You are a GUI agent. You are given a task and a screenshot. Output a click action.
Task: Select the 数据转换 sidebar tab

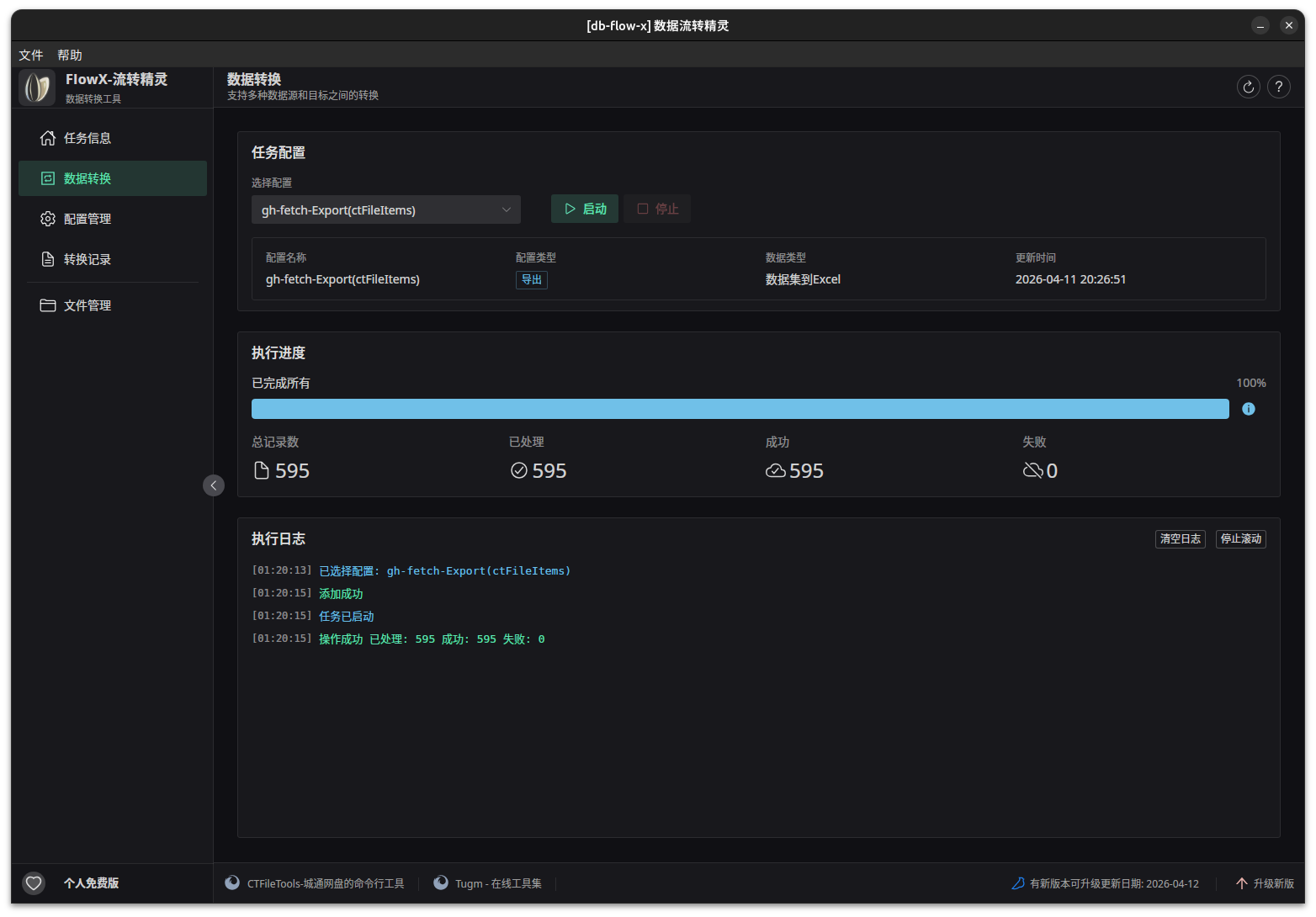pos(112,178)
